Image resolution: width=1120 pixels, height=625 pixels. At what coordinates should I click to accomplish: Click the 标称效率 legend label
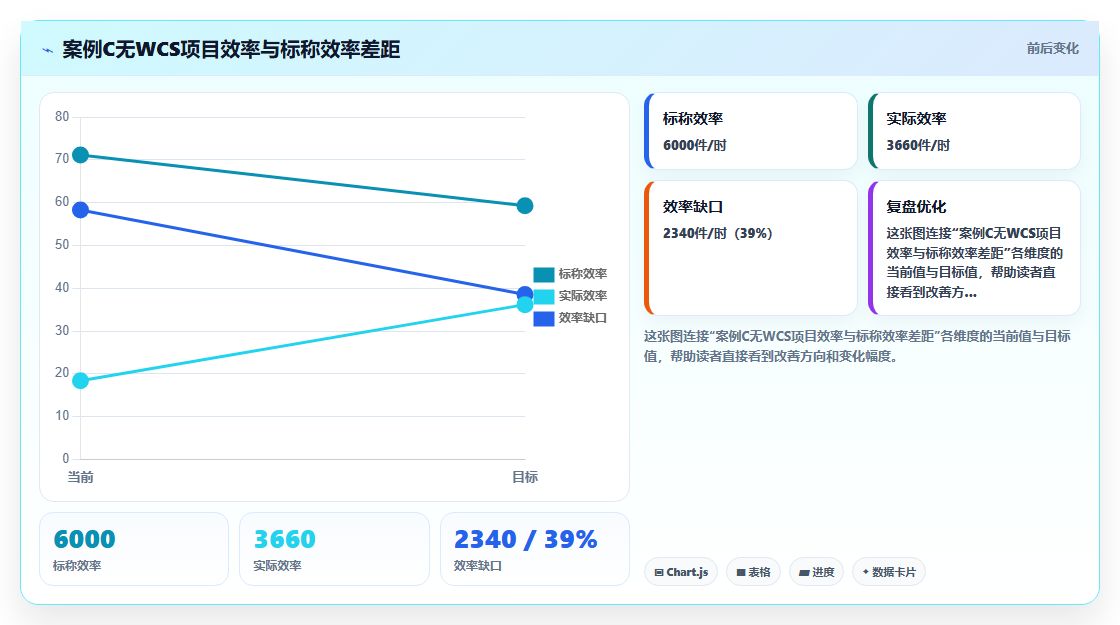(x=583, y=274)
